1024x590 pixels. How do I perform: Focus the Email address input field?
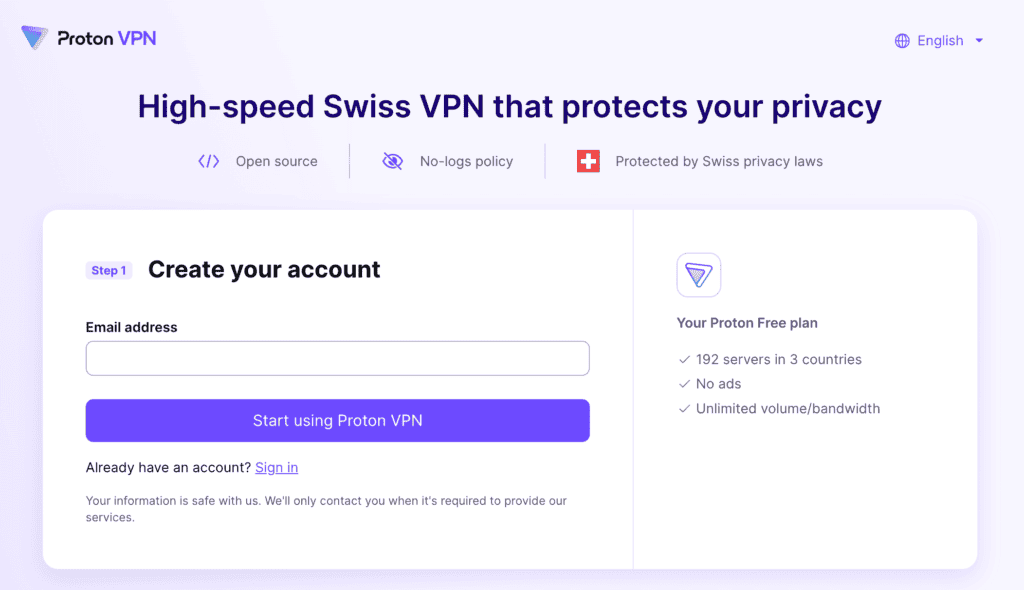point(338,358)
